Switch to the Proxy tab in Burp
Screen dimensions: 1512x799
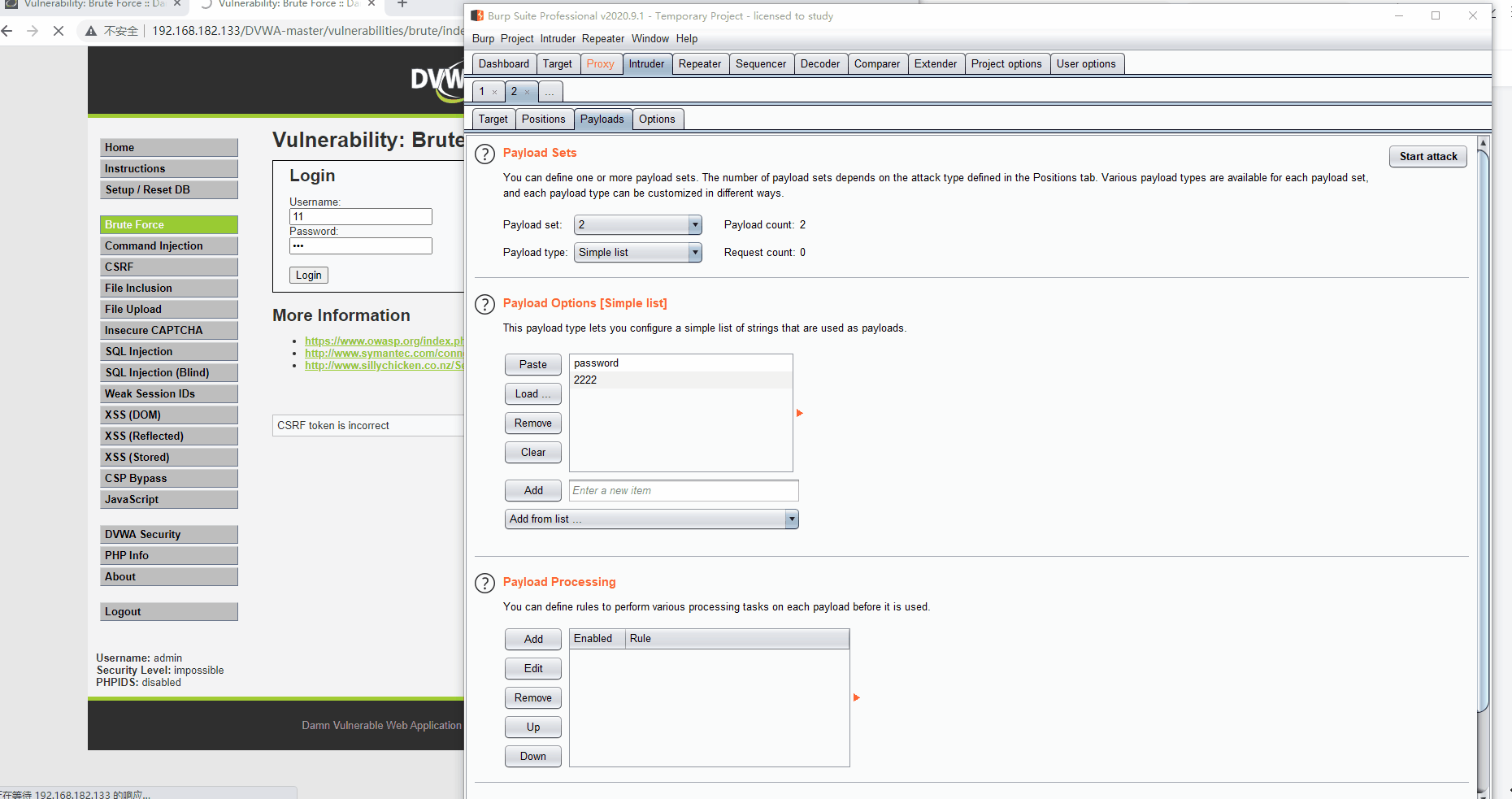click(x=601, y=64)
